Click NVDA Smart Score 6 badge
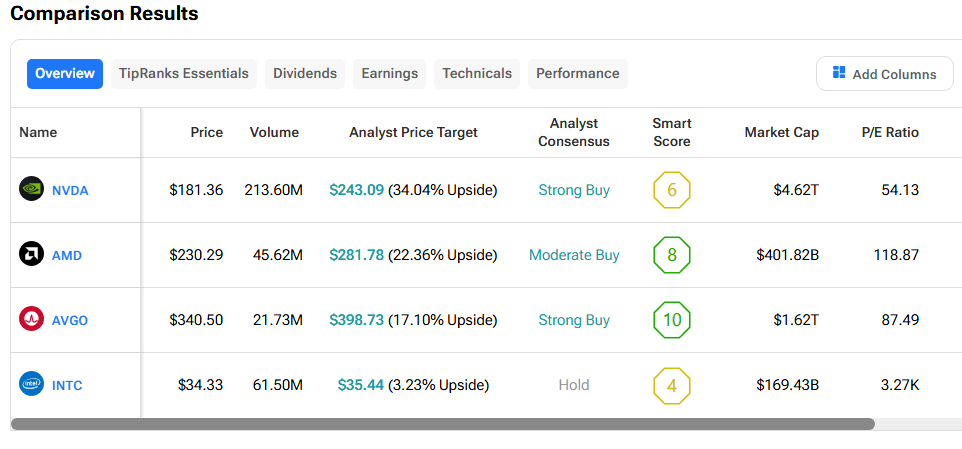 click(671, 190)
